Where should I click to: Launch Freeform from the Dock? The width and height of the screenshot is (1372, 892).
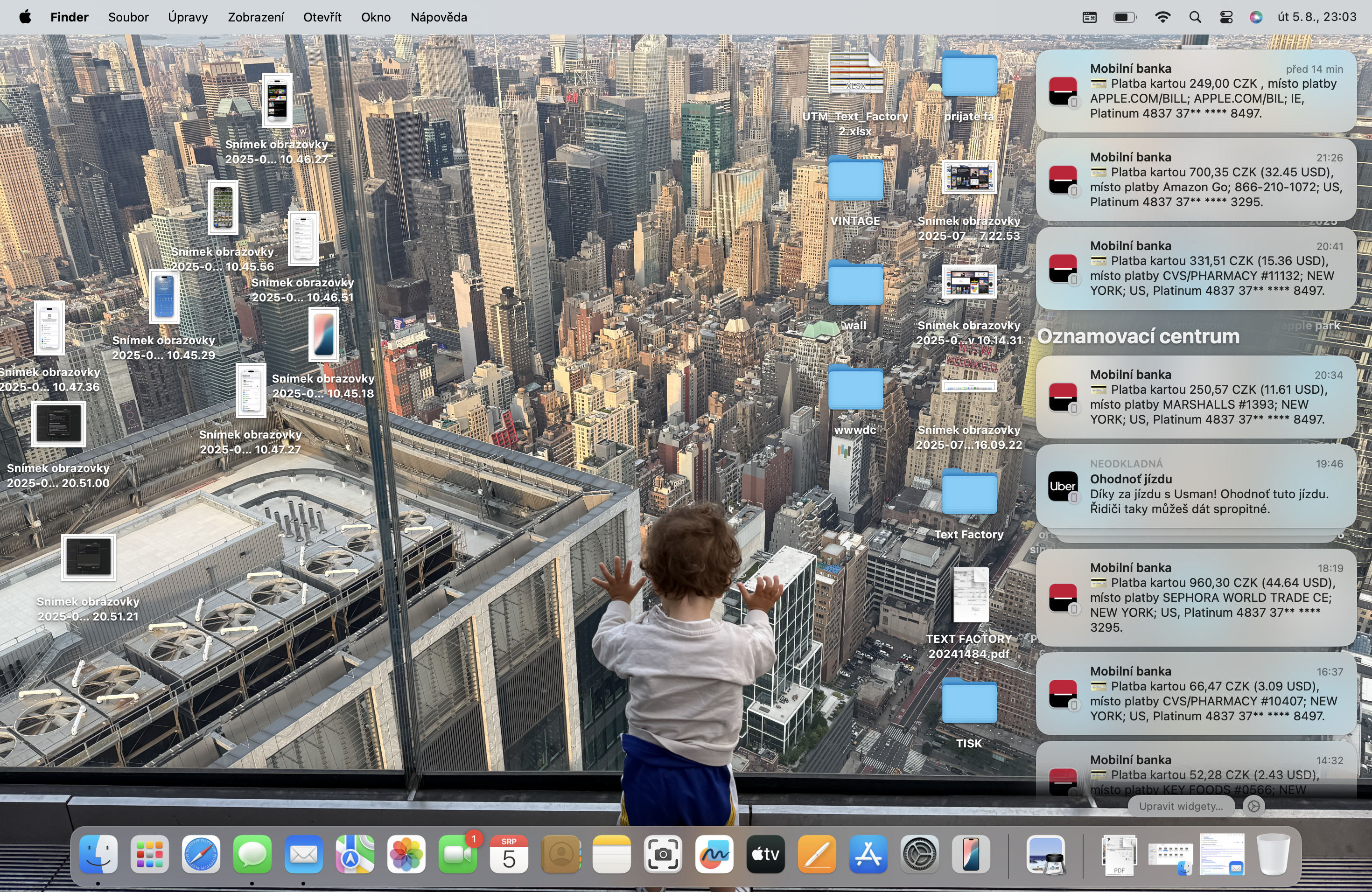click(715, 855)
